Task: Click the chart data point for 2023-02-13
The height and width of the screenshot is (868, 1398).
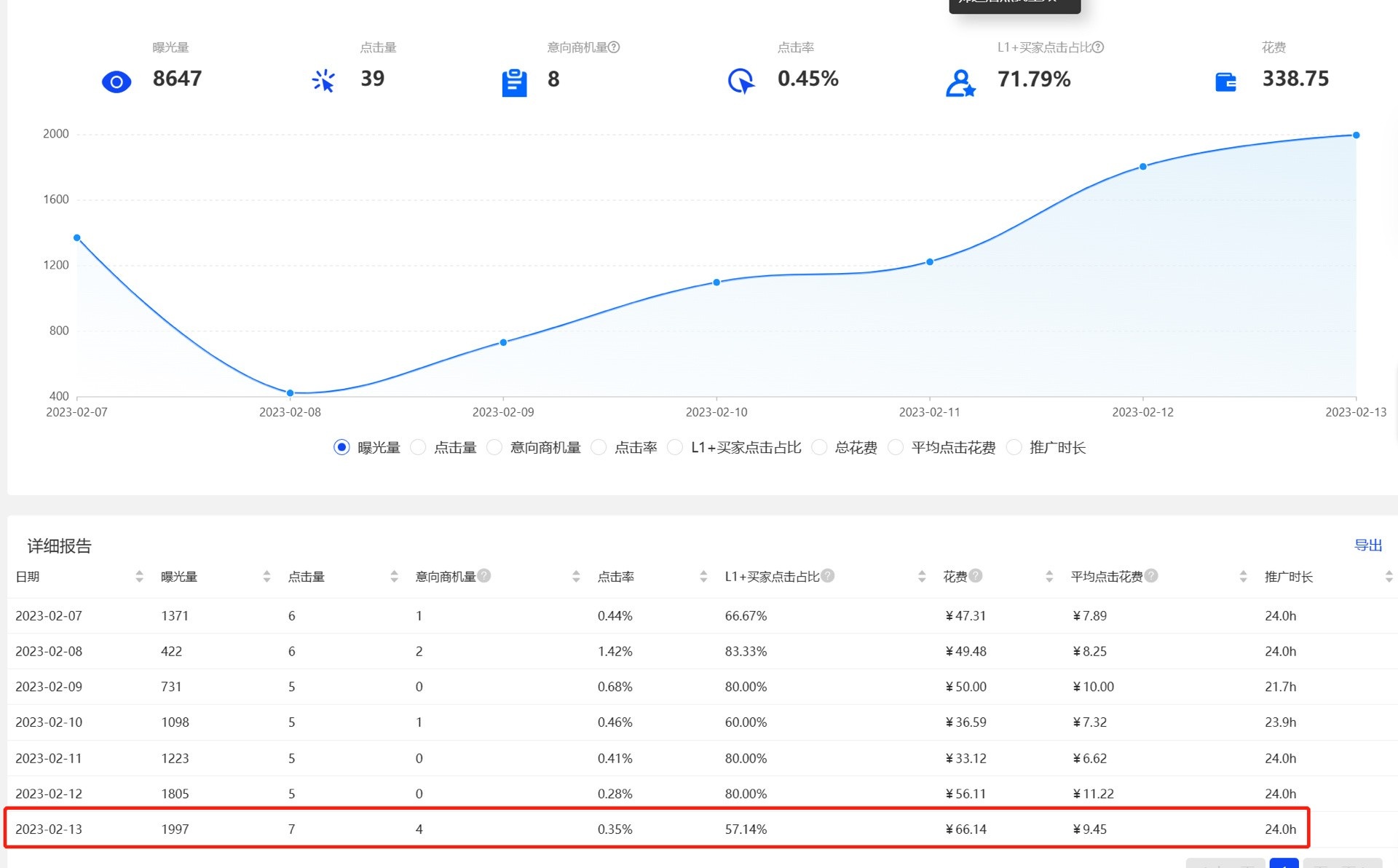Action: coord(1356,135)
